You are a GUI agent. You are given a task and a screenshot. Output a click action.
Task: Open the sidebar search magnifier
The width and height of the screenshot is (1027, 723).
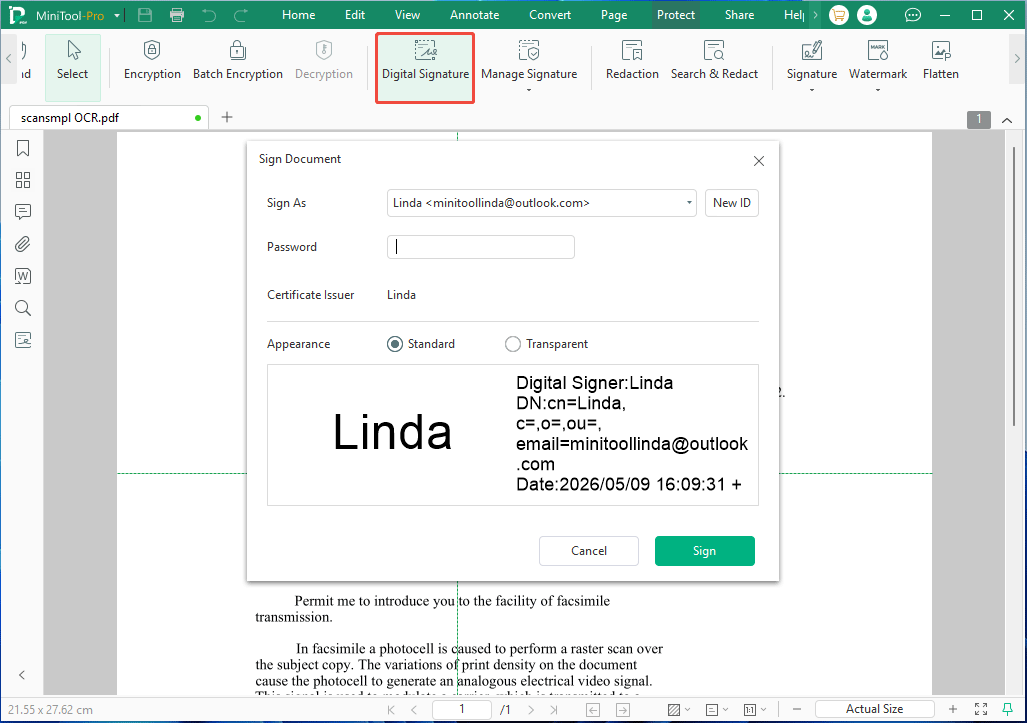pyautogui.click(x=23, y=308)
